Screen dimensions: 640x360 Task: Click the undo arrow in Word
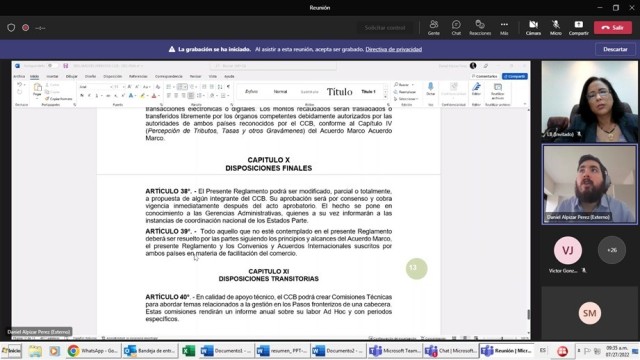pos(19,85)
